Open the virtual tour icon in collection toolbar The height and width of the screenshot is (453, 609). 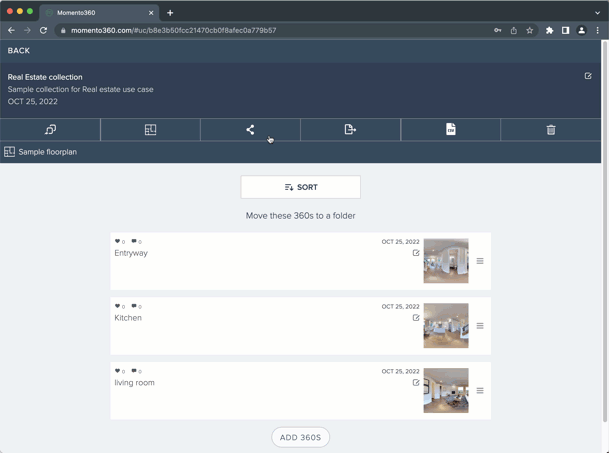point(50,129)
